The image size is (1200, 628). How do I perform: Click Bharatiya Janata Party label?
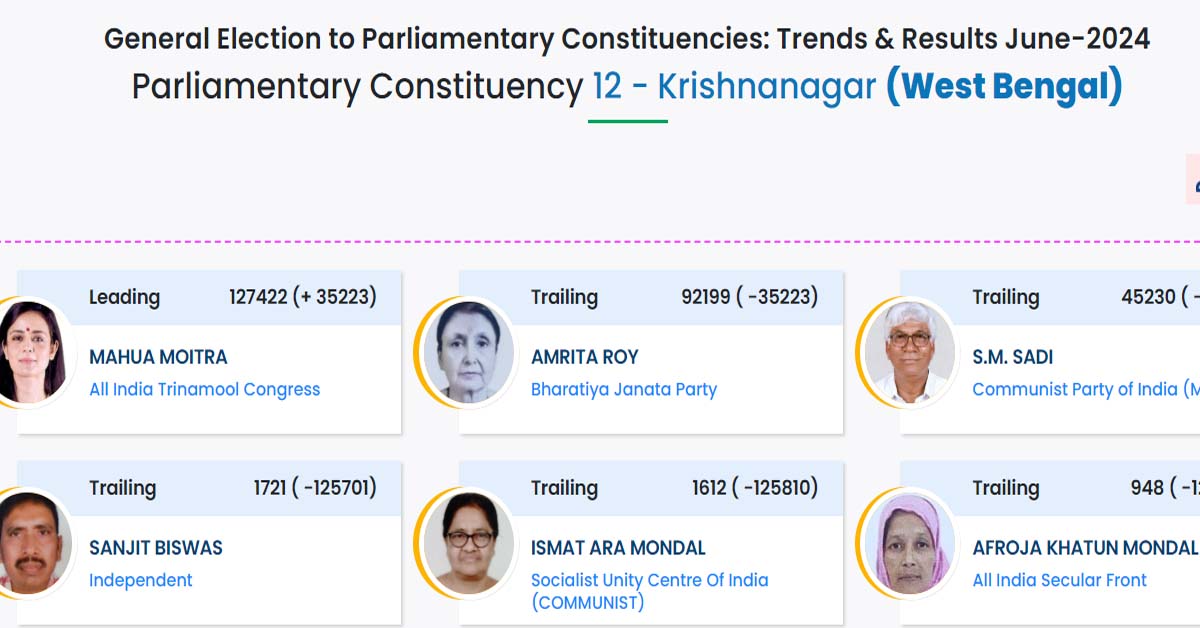(x=624, y=389)
